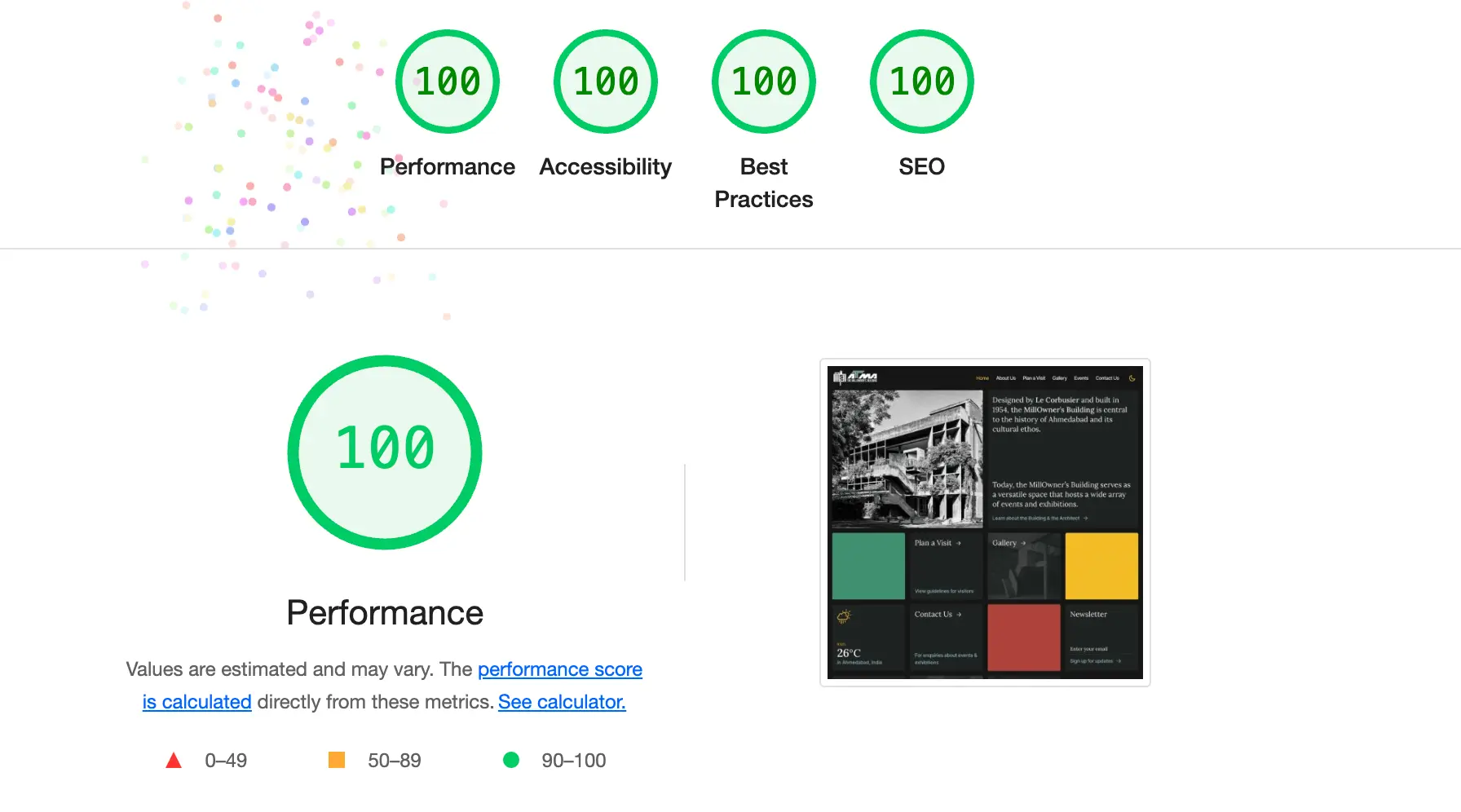Click the yellow weather icon in the preview
Screen dimensions: 1461x812
click(843, 617)
